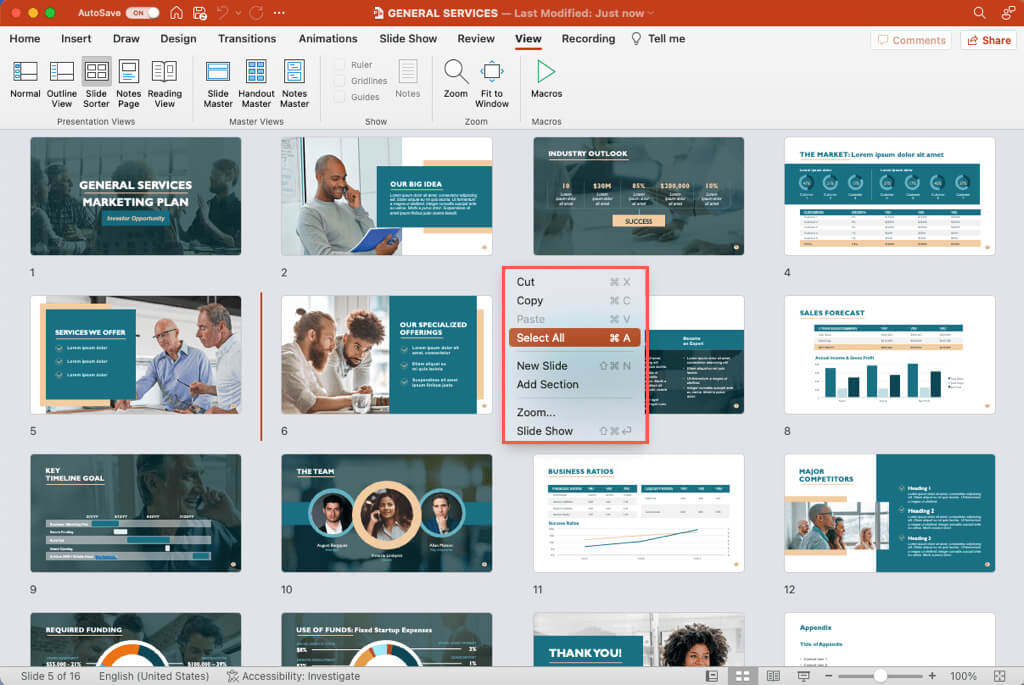Open the search magnifier in title bar
Viewport: 1024px width, 685px height.
point(979,12)
